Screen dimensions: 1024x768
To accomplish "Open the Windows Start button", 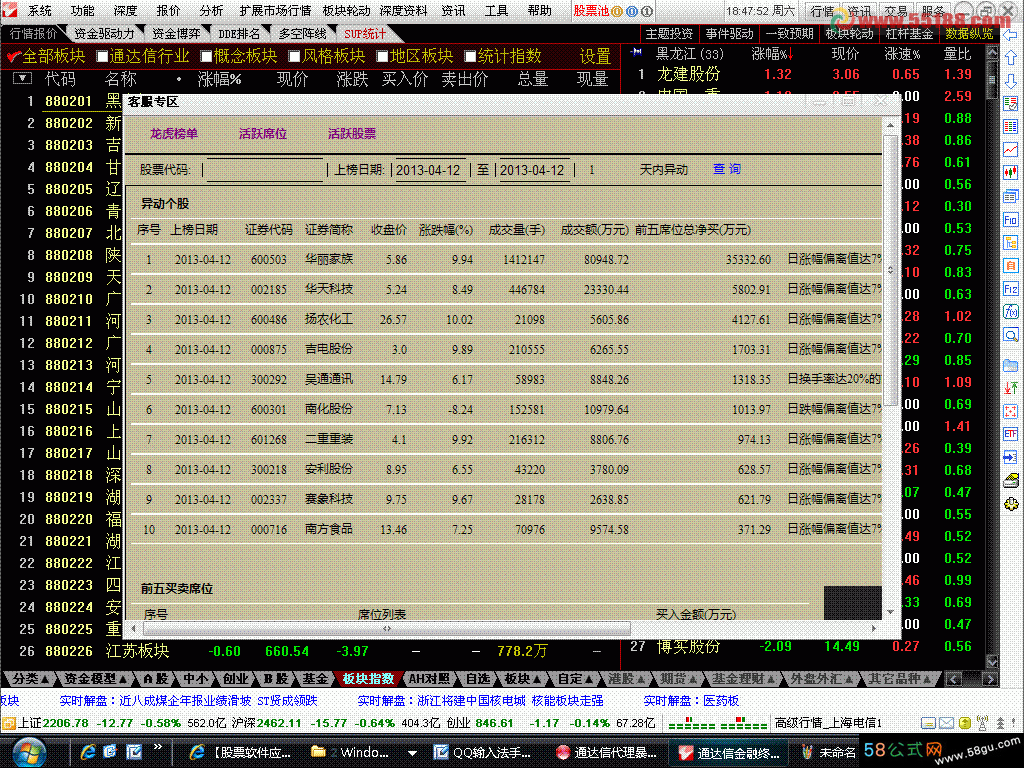I will pos(30,752).
